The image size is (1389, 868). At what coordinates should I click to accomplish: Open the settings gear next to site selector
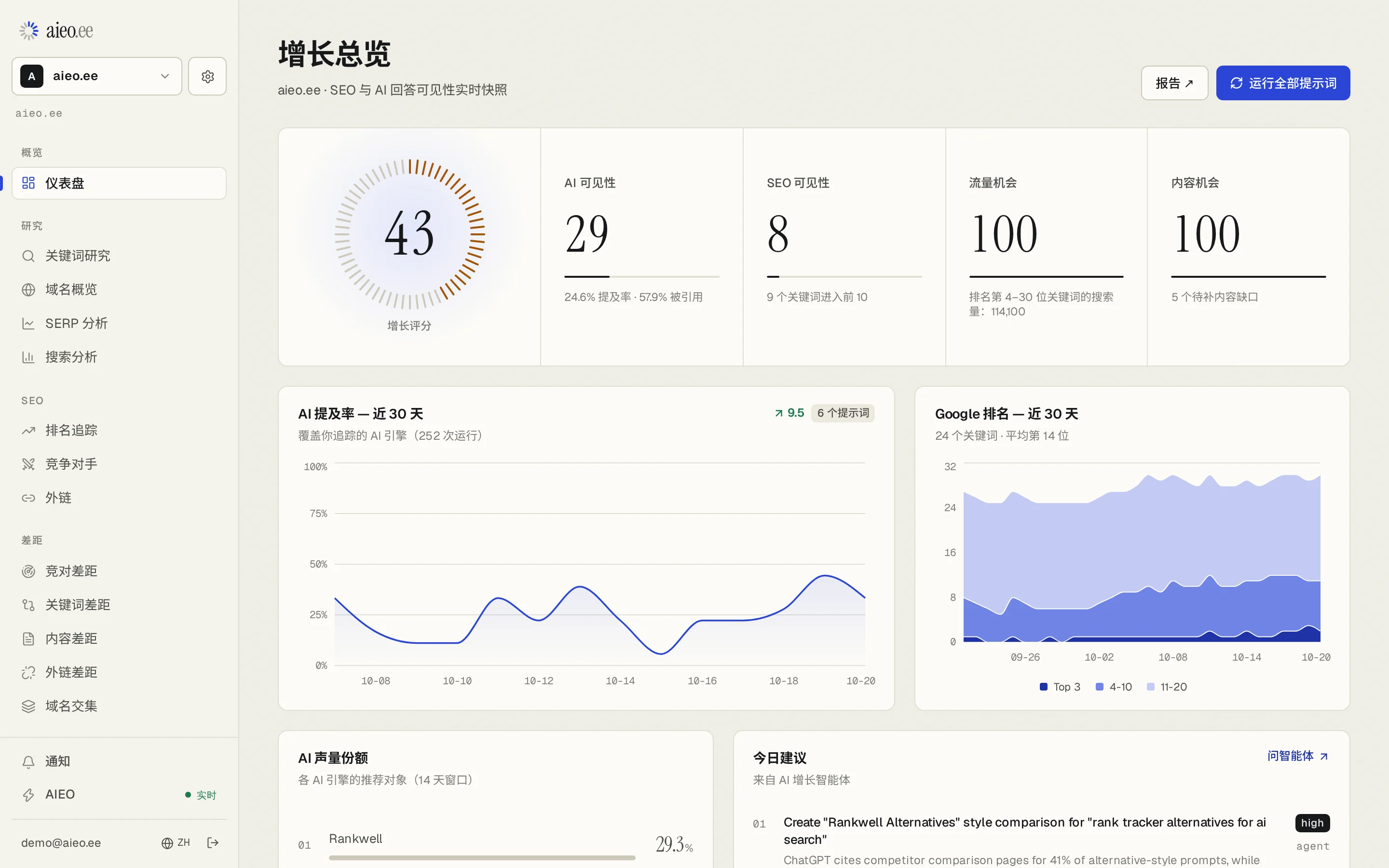click(207, 76)
